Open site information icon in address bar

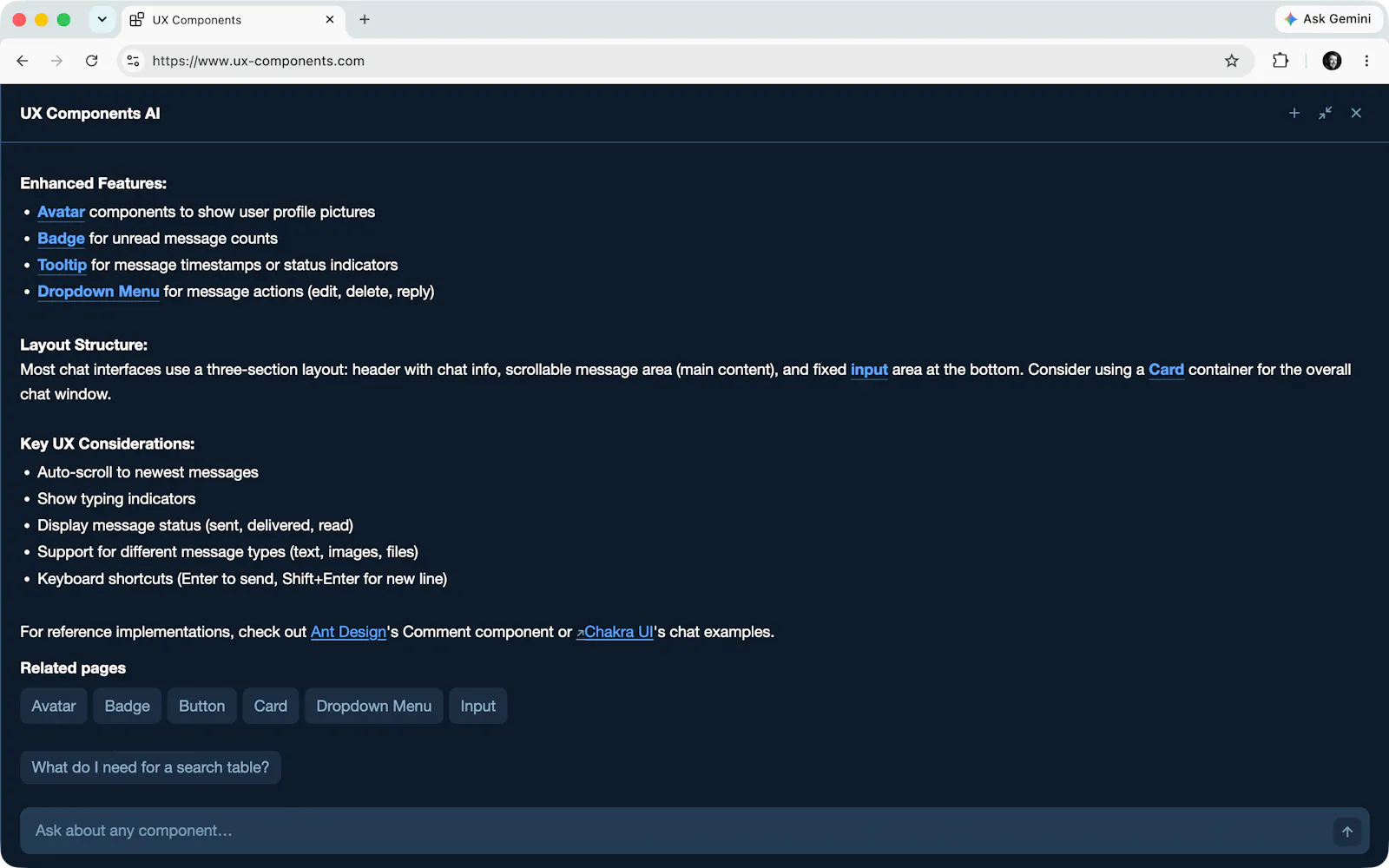[x=133, y=61]
